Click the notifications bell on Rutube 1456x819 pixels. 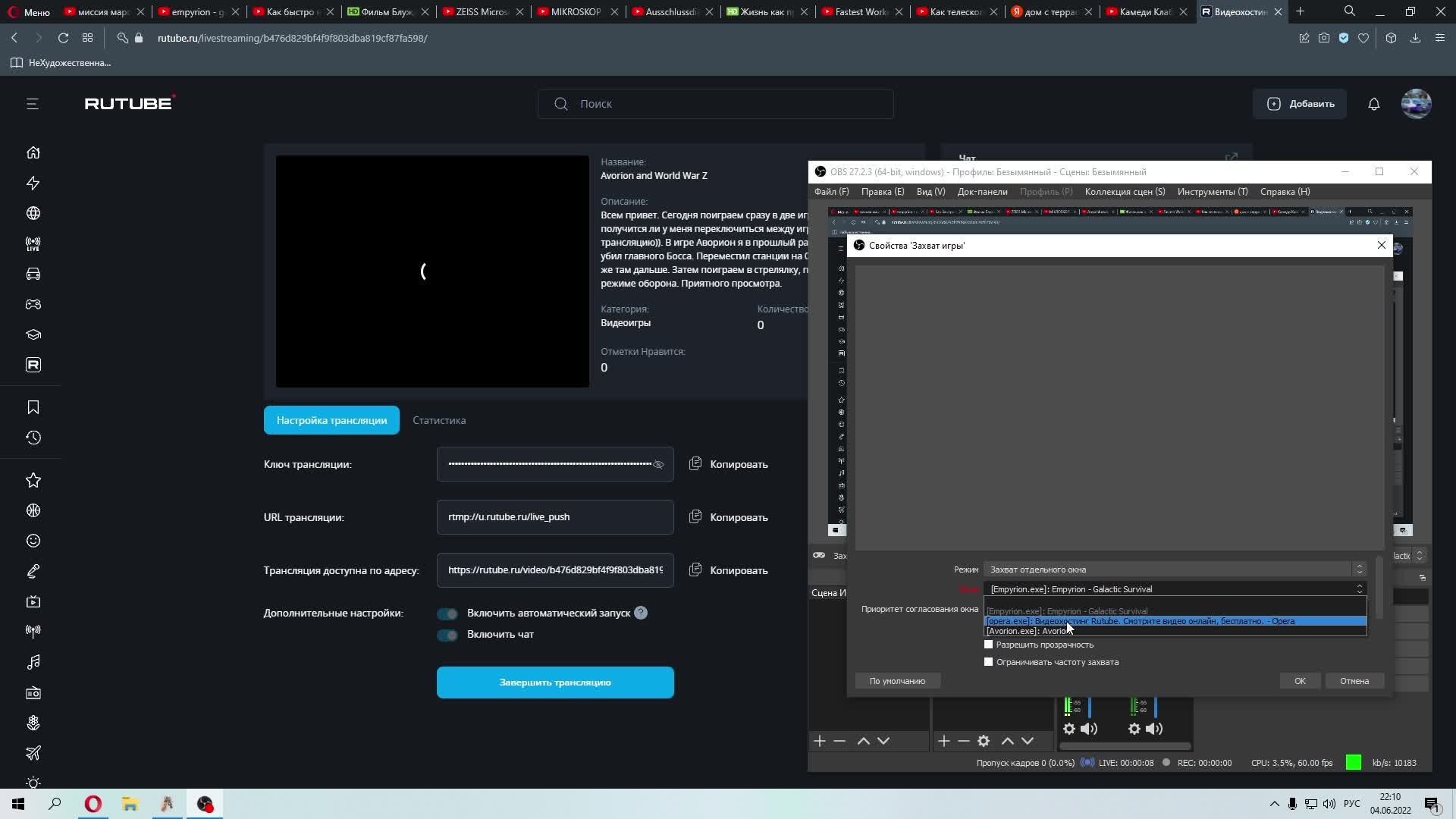pyautogui.click(x=1373, y=104)
